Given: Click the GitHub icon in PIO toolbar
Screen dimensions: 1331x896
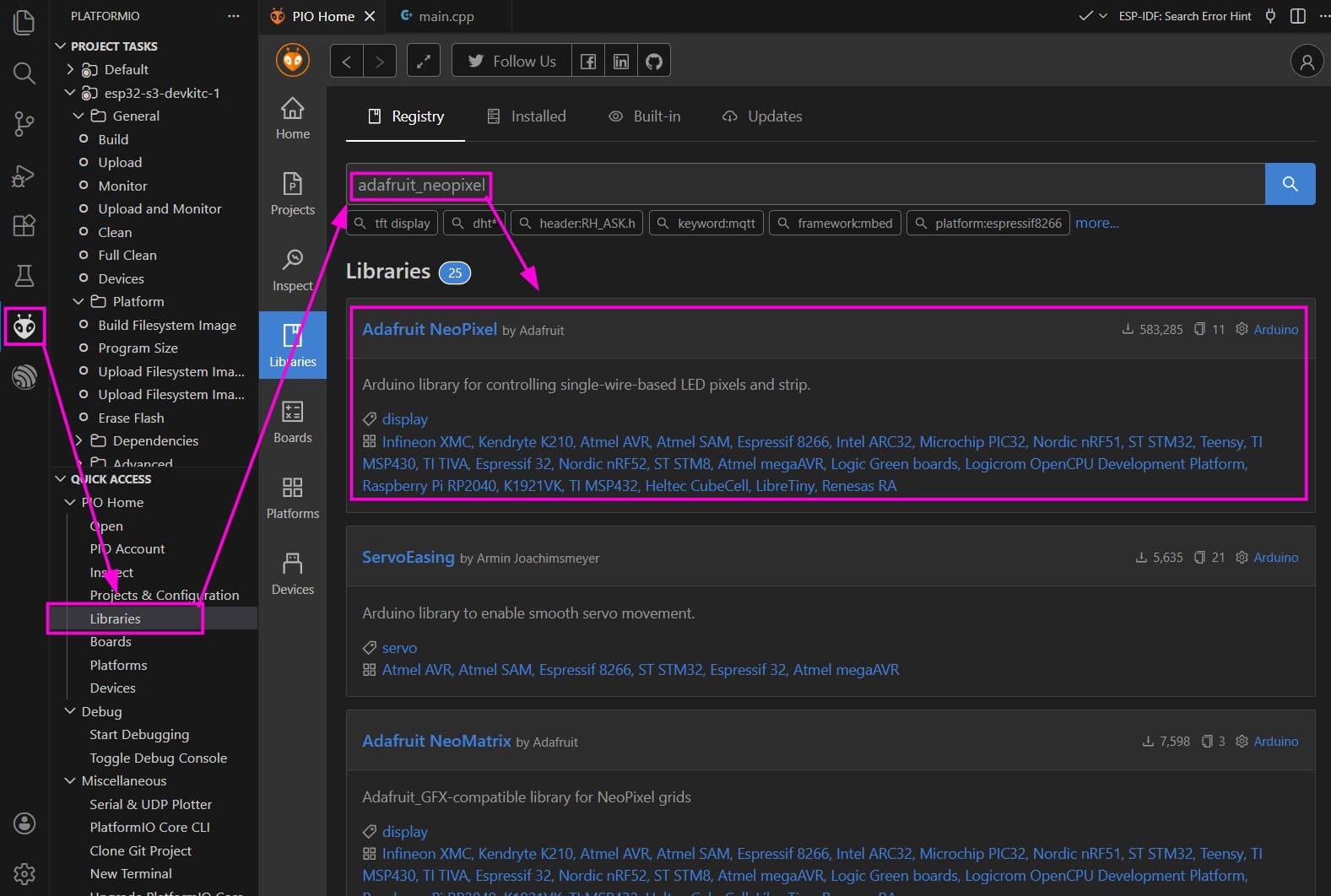Looking at the screenshot, I should pyautogui.click(x=654, y=61).
